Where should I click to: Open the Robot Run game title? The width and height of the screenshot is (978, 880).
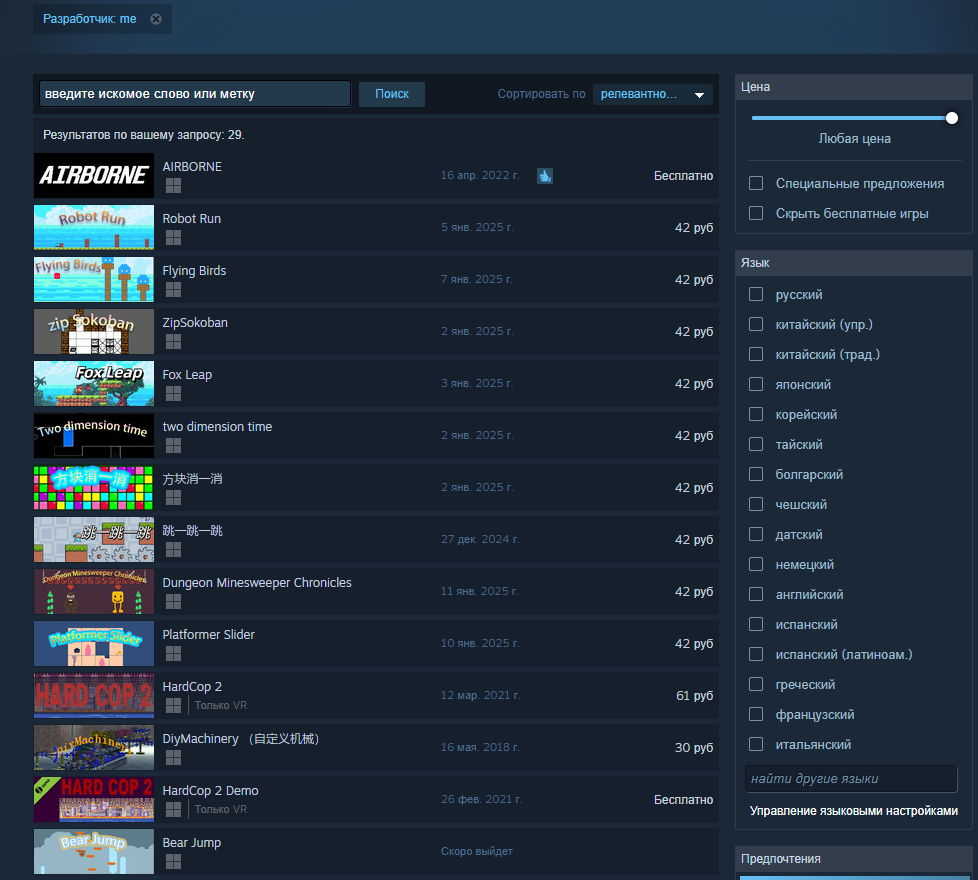click(191, 219)
